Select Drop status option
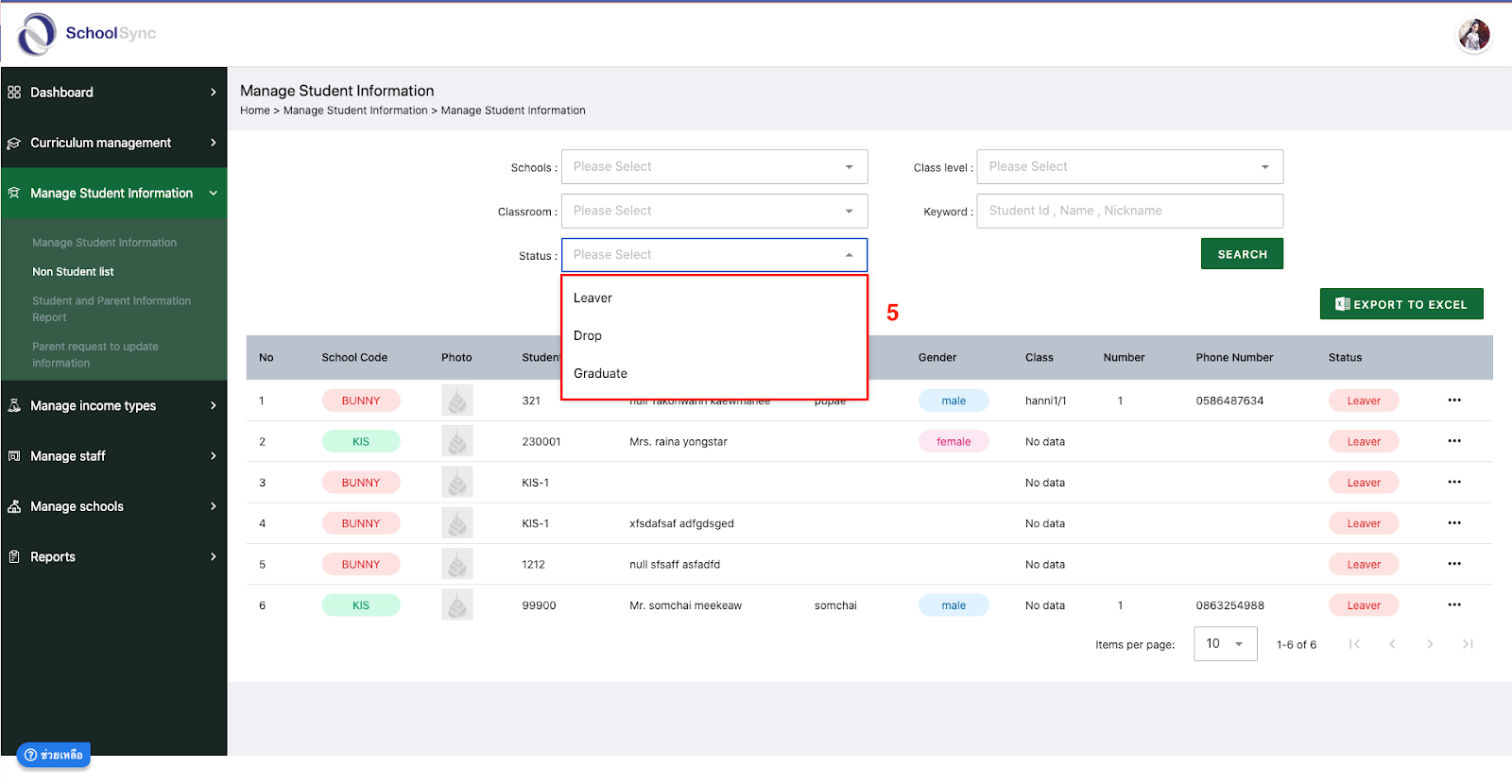The image size is (1512, 784). point(714,335)
